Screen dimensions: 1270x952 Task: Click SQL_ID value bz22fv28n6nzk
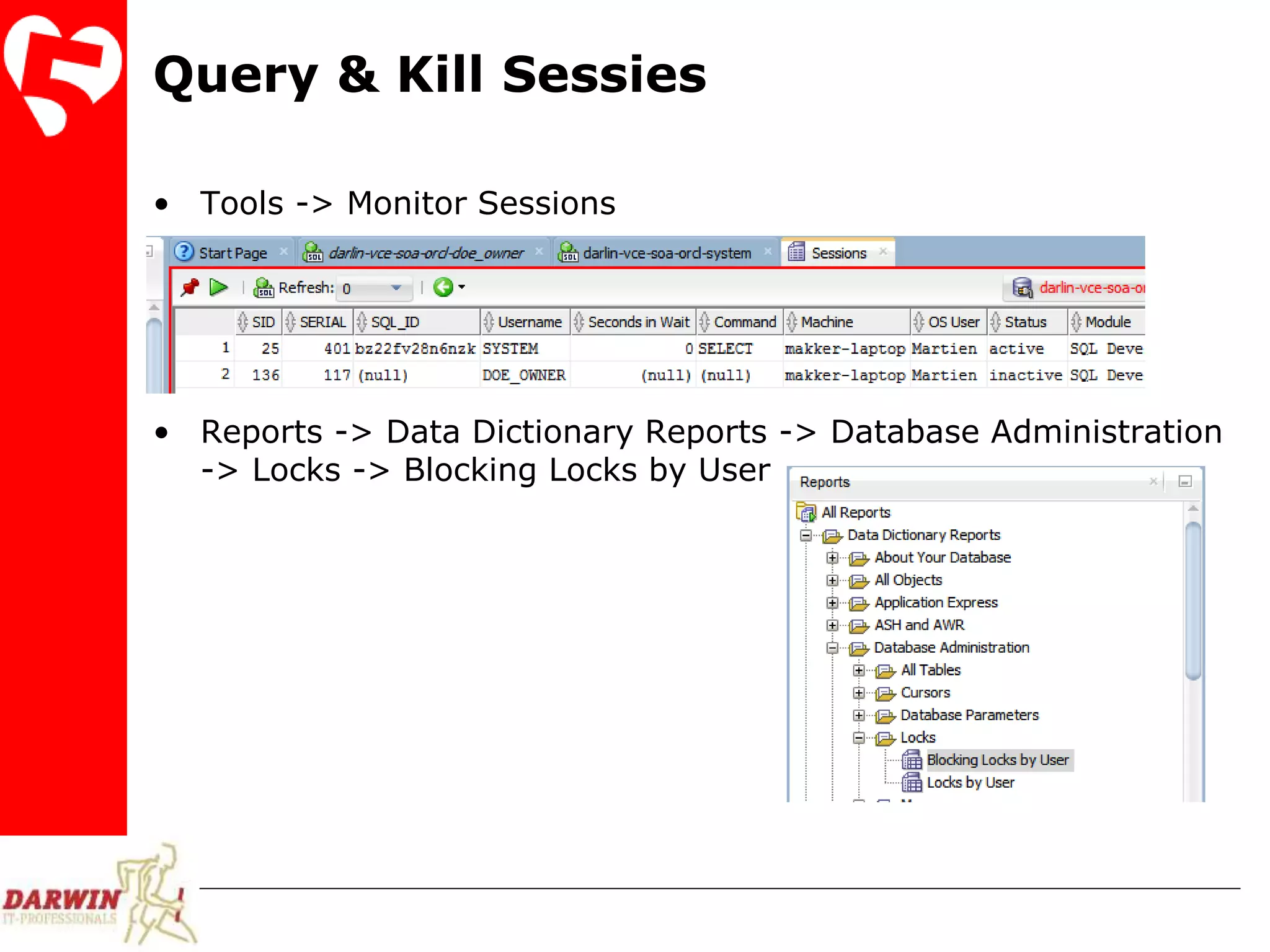(415, 349)
